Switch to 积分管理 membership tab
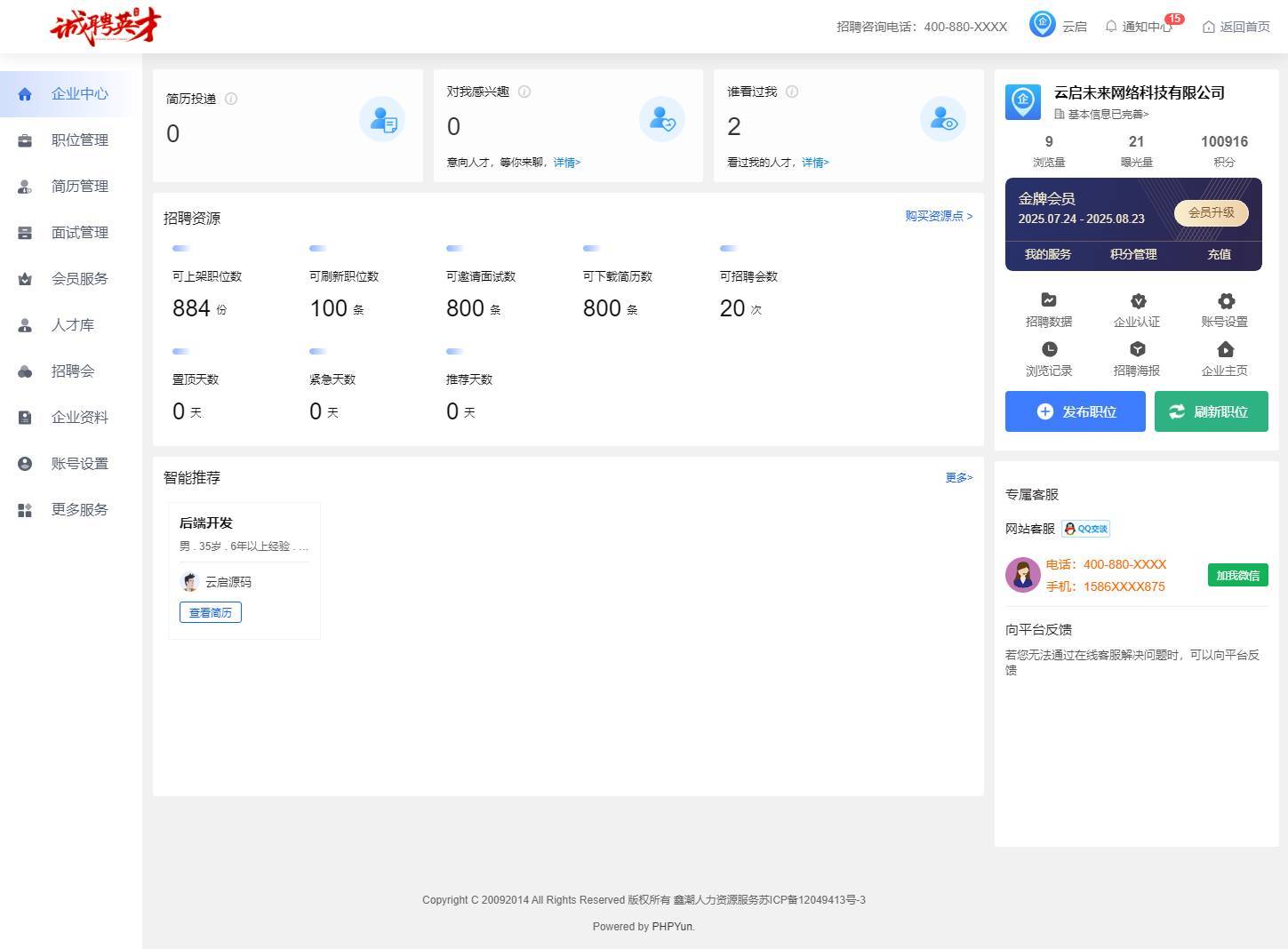The image size is (1288, 949). click(1132, 254)
